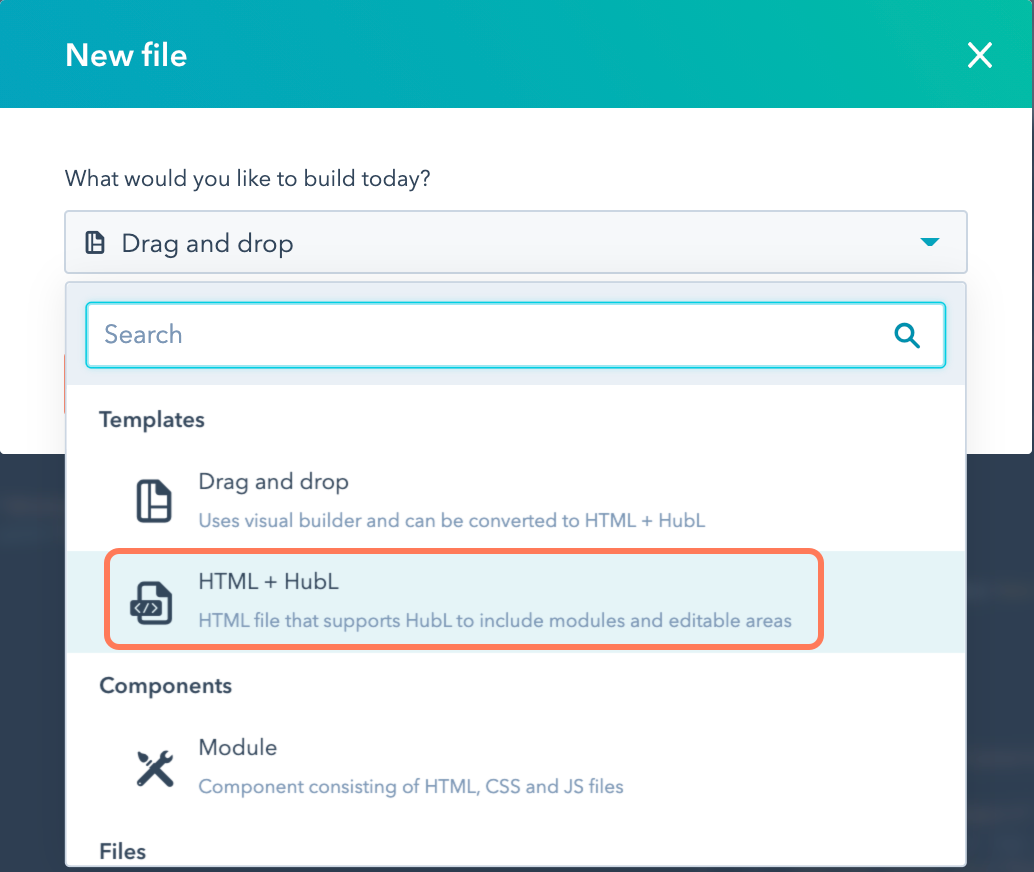Click the Module tools icon
1034x872 pixels.
click(155, 768)
